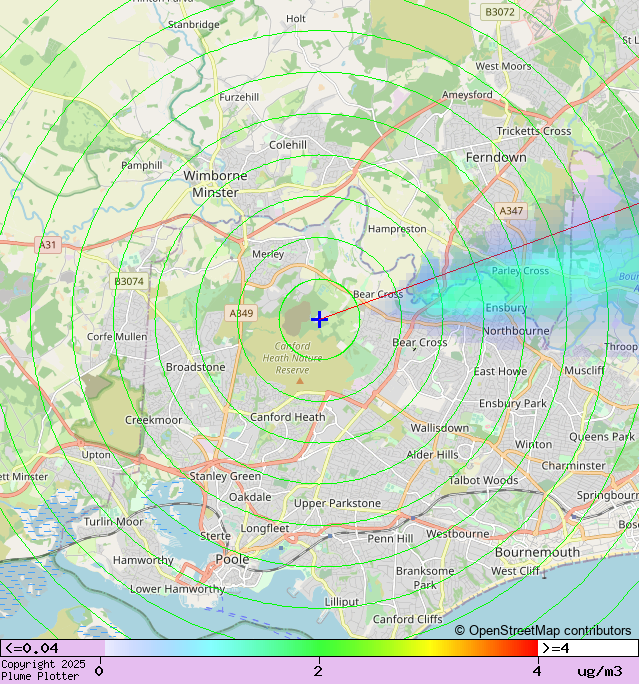Click the 'Hampreston' label

(397, 229)
